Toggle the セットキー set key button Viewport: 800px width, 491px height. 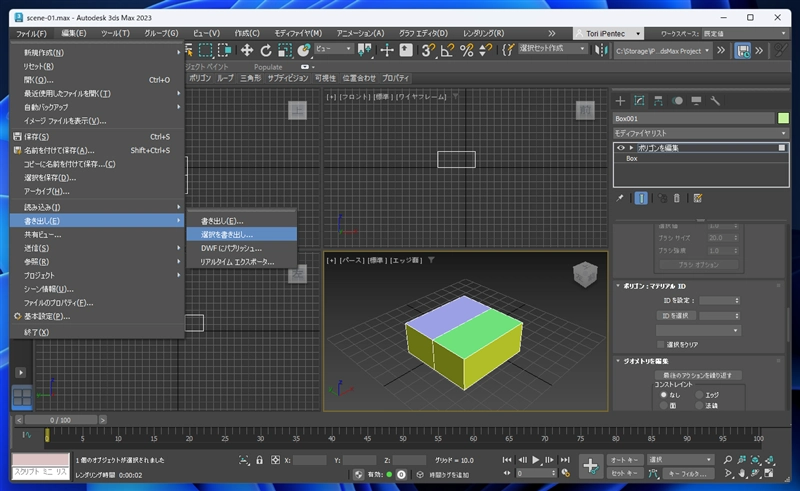[624, 473]
